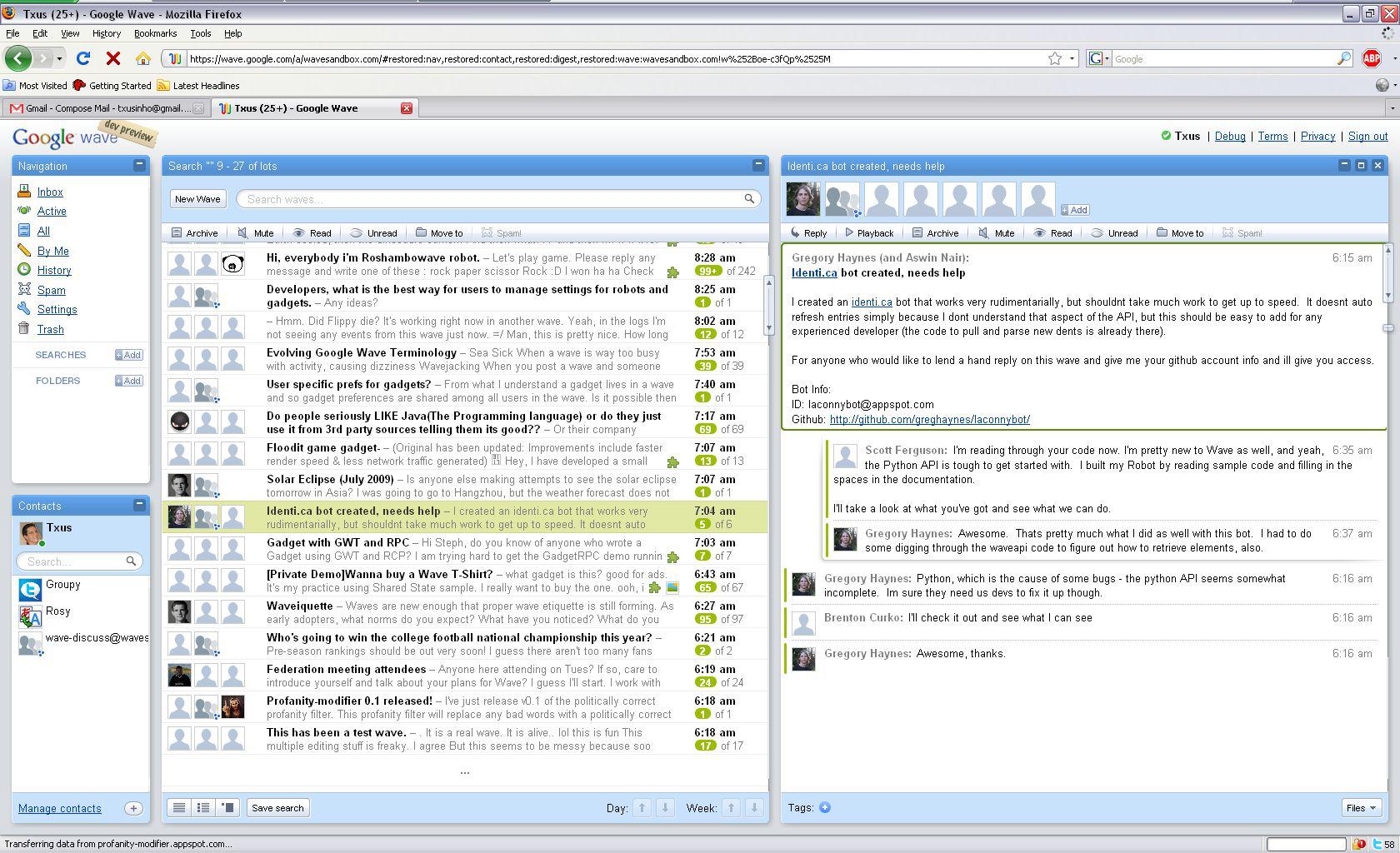Screen dimensions: 1400x853
Task: Archive waves from the search panel toolbar
Action: pos(194,233)
